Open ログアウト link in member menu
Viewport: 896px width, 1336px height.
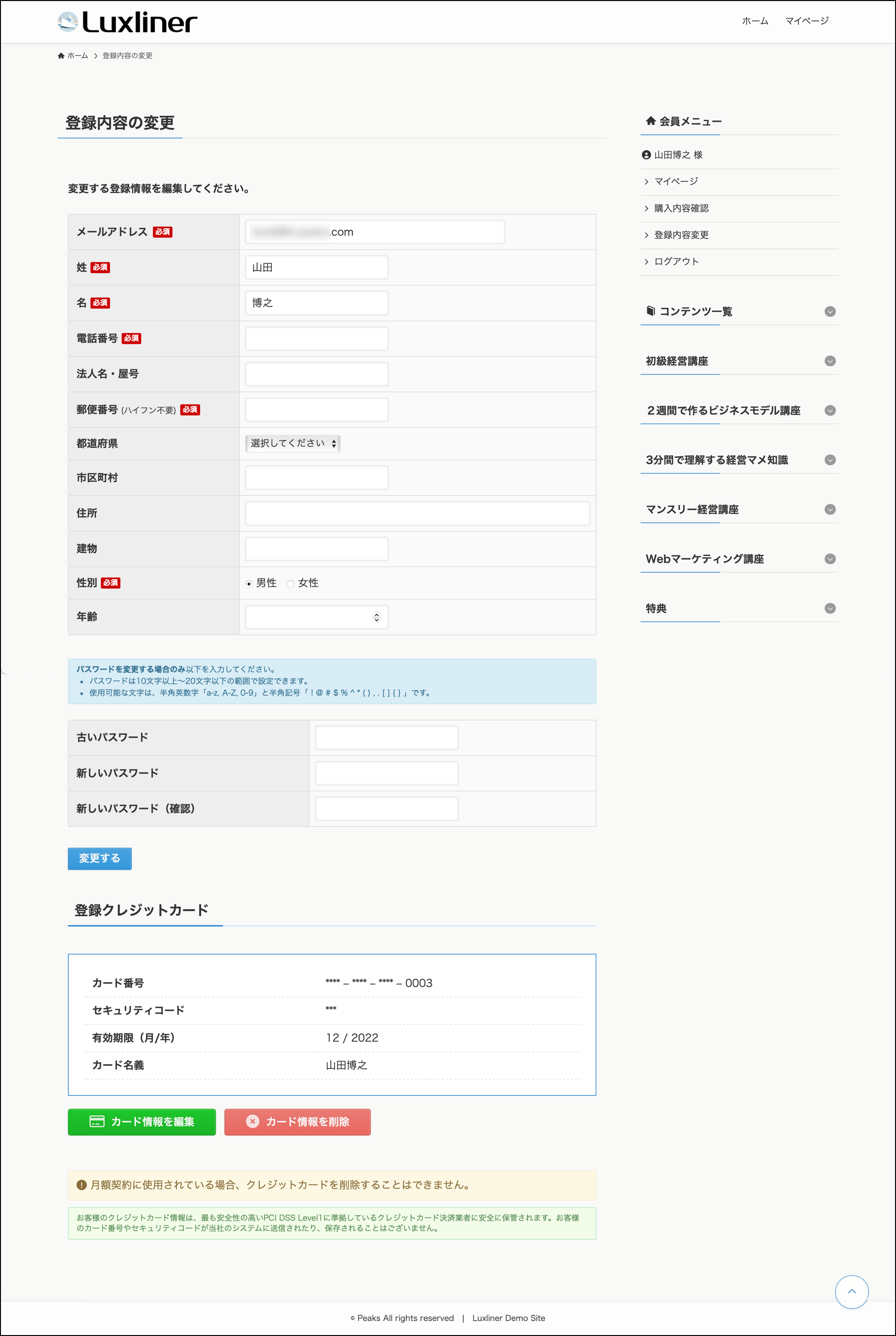(676, 262)
